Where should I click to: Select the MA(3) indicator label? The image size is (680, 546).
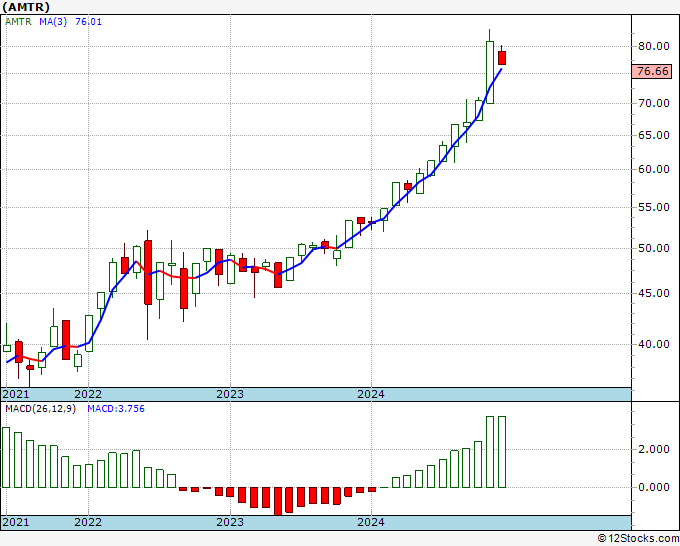(53, 22)
